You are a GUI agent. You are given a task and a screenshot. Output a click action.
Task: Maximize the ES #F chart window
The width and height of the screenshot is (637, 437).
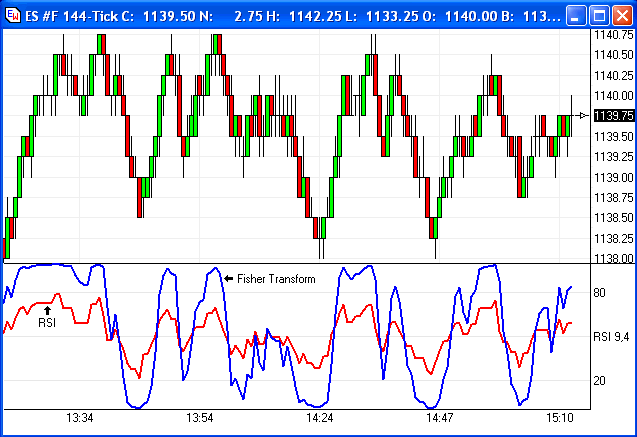pos(597,16)
